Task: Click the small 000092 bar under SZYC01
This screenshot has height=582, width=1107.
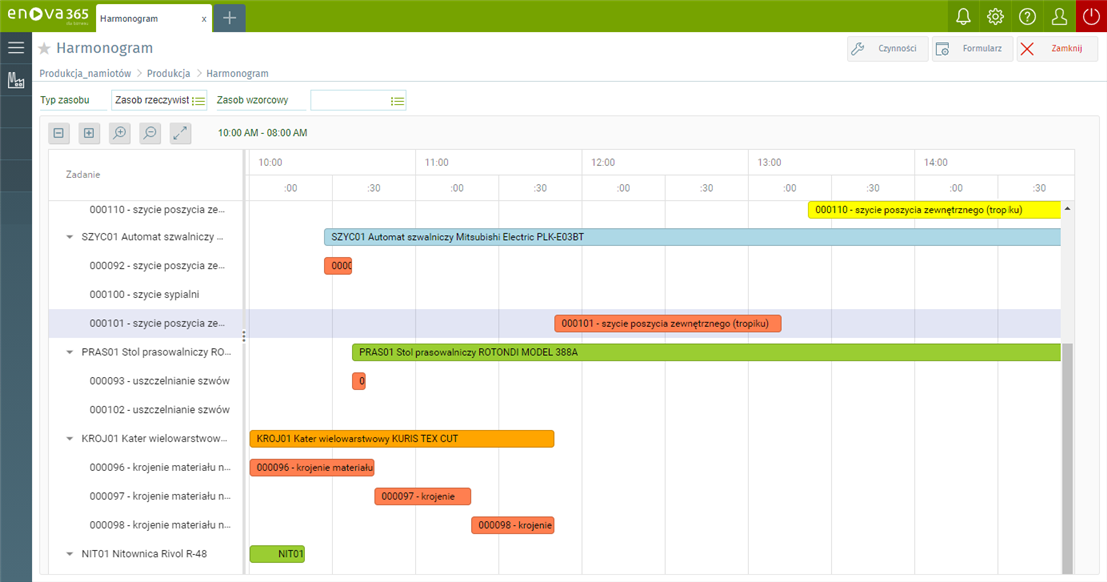Action: pos(338,266)
